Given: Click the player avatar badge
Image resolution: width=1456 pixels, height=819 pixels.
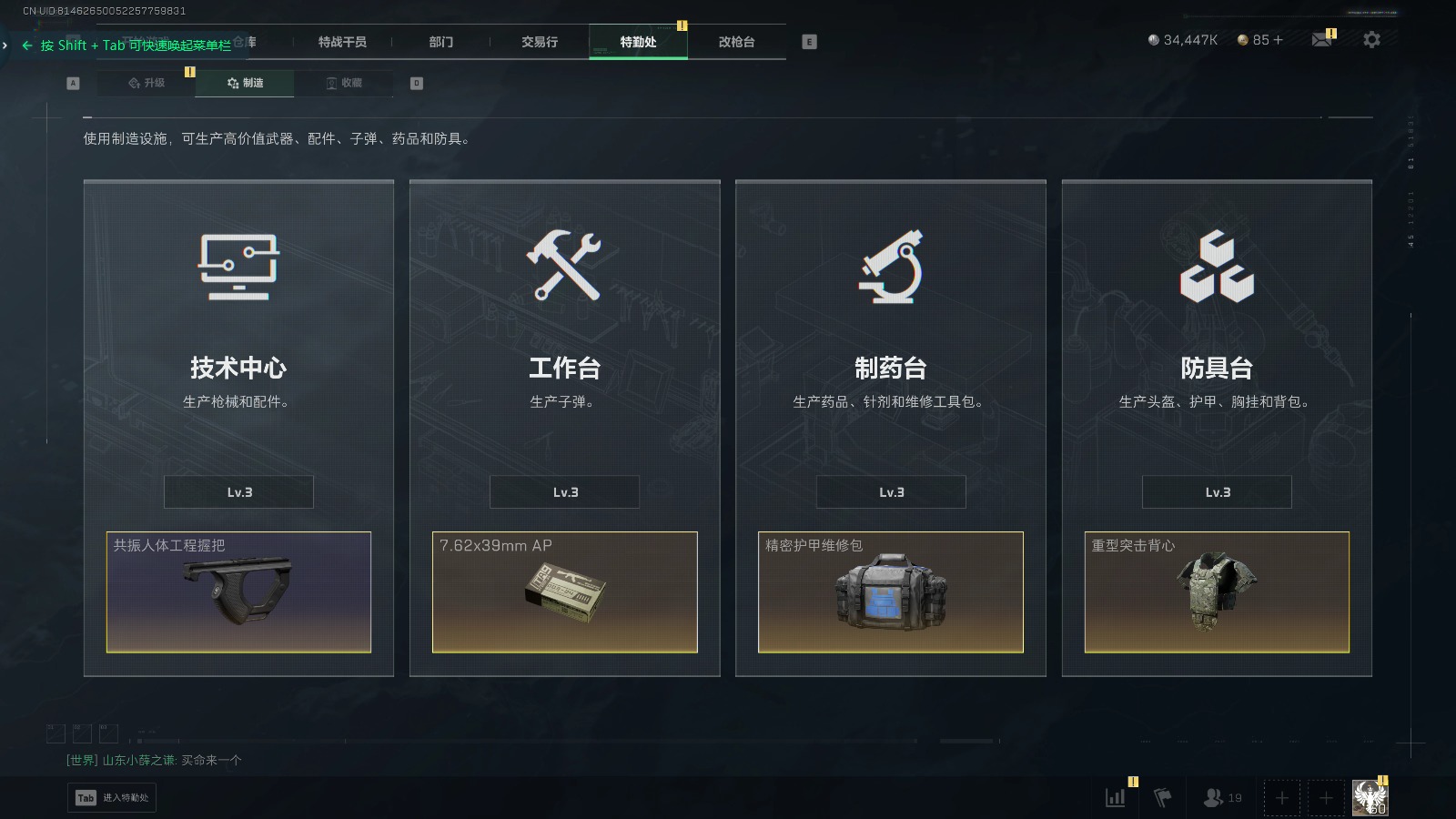Looking at the screenshot, I should click(x=1370, y=798).
